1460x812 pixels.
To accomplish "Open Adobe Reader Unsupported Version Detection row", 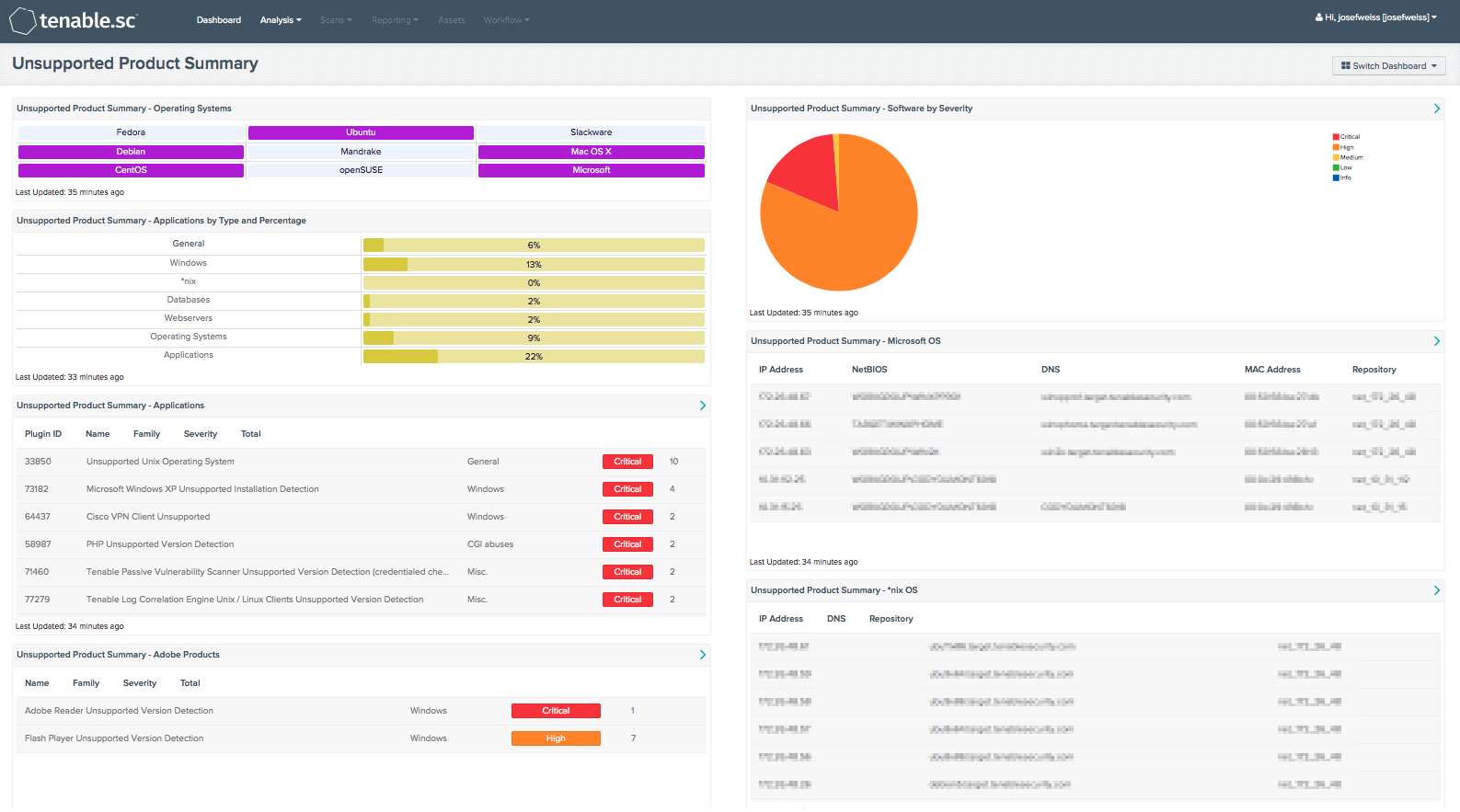I will click(361, 711).
